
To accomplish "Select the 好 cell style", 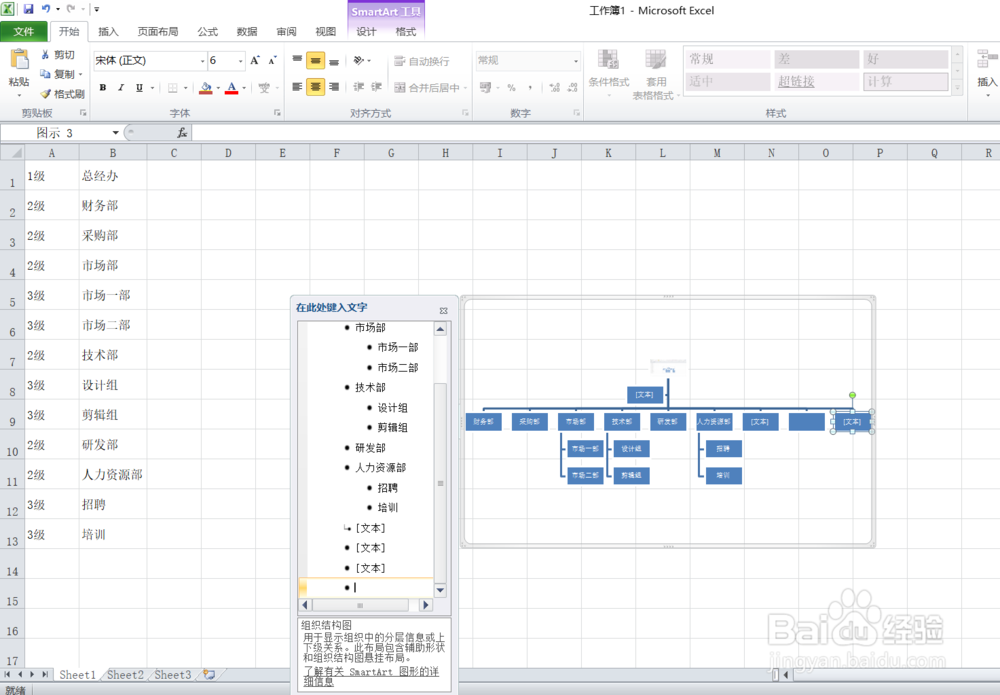I will pos(906,59).
